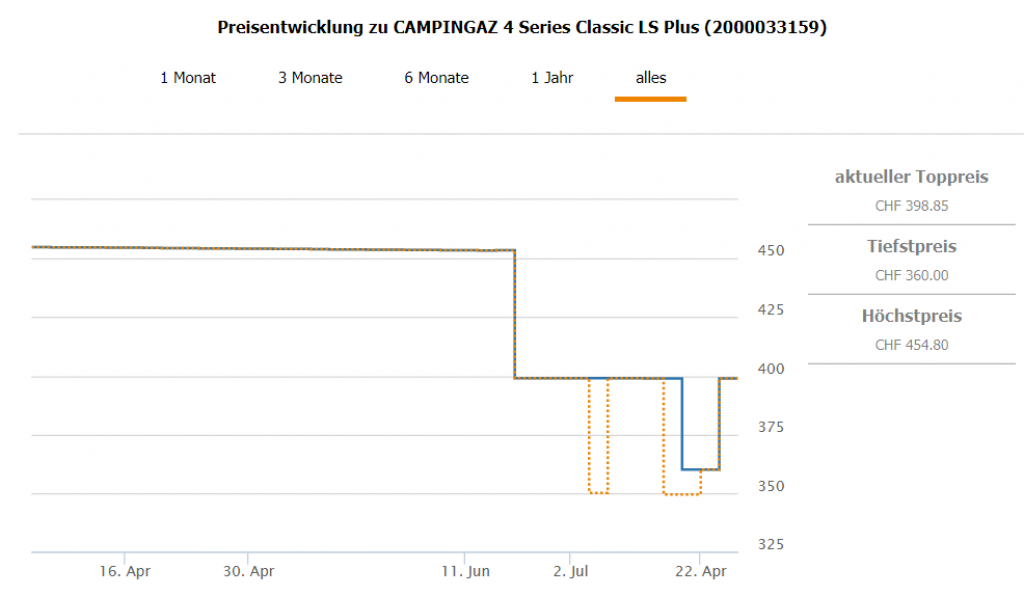
Task: Click the CHF 360.00 lowest price
Action: 911,275
